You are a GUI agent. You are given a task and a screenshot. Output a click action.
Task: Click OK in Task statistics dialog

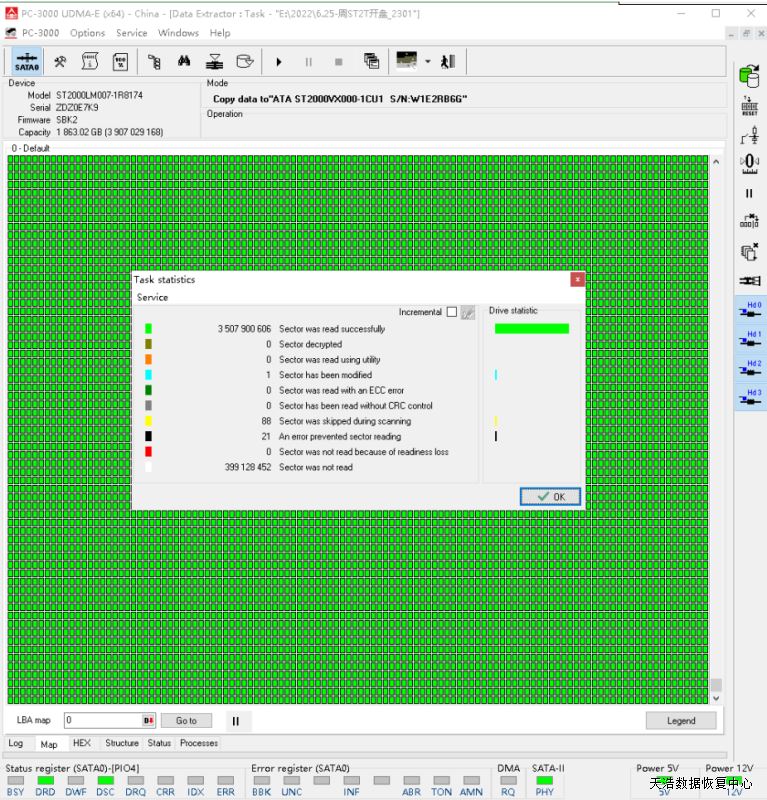coord(550,496)
